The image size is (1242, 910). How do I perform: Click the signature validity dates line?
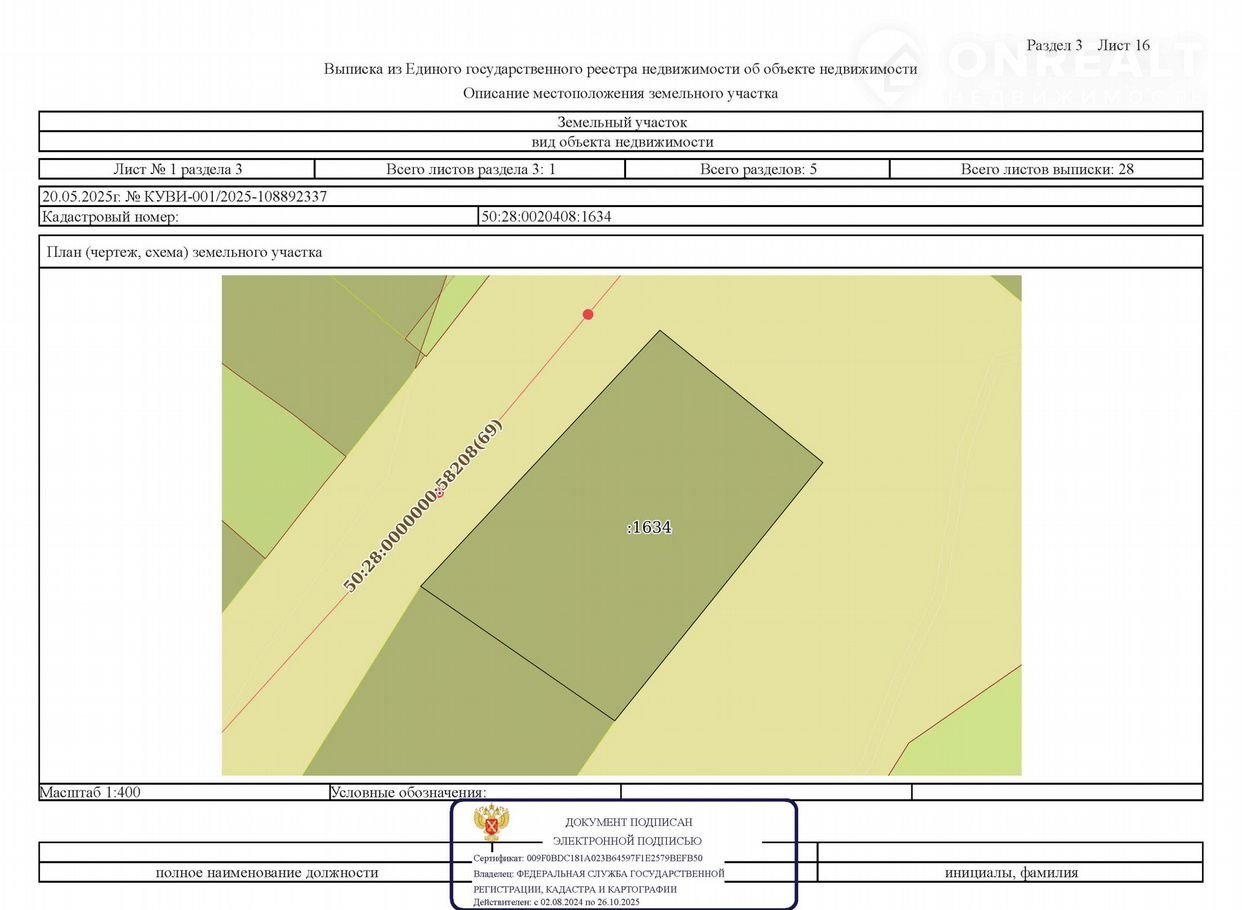coord(557,902)
